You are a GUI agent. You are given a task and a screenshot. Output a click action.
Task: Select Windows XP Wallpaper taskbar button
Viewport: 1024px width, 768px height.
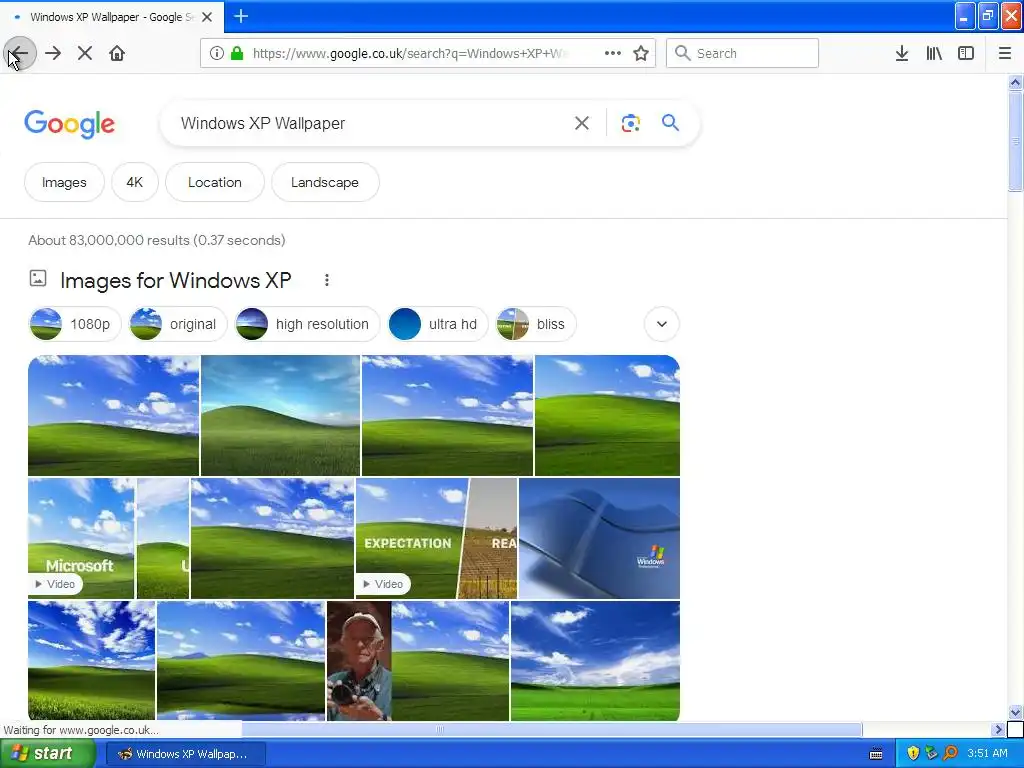tap(185, 754)
